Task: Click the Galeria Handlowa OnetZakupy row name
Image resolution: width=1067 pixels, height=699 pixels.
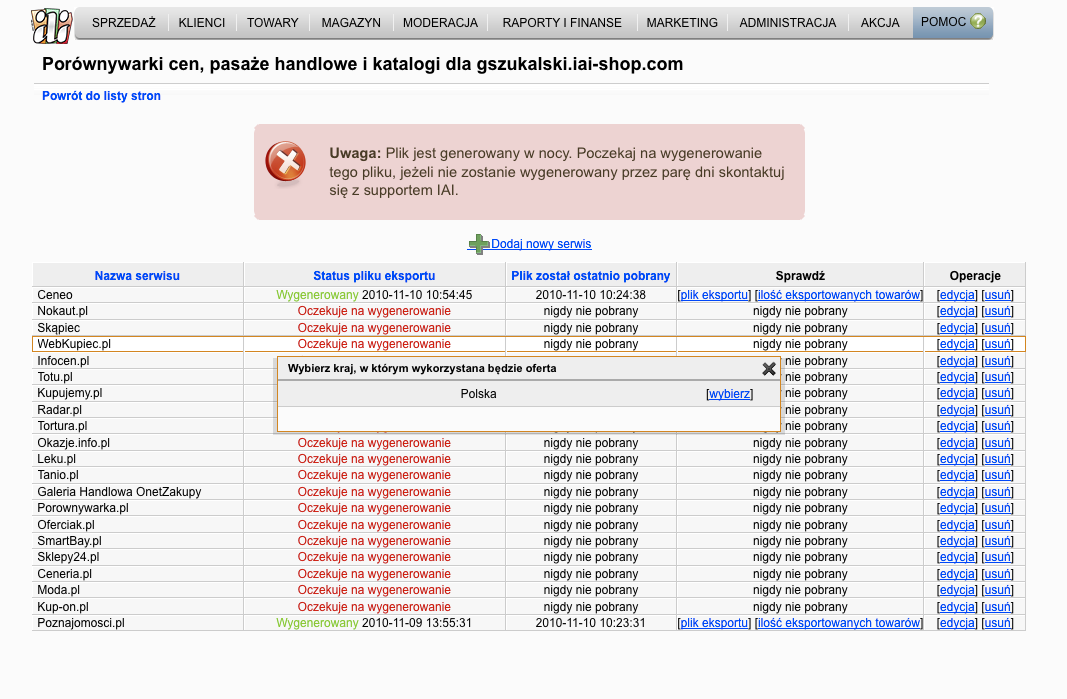Action: pos(119,491)
